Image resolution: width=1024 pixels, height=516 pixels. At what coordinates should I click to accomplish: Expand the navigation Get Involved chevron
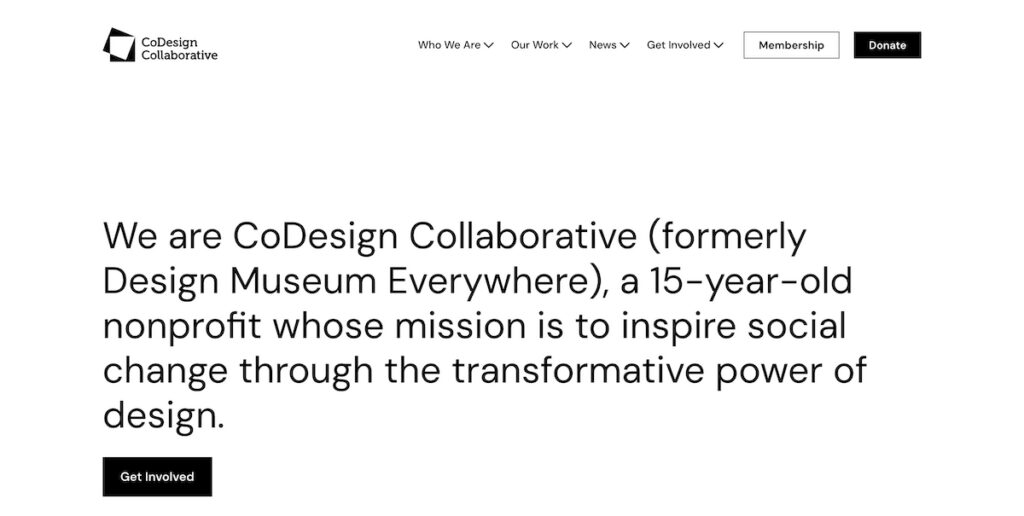[x=719, y=45]
